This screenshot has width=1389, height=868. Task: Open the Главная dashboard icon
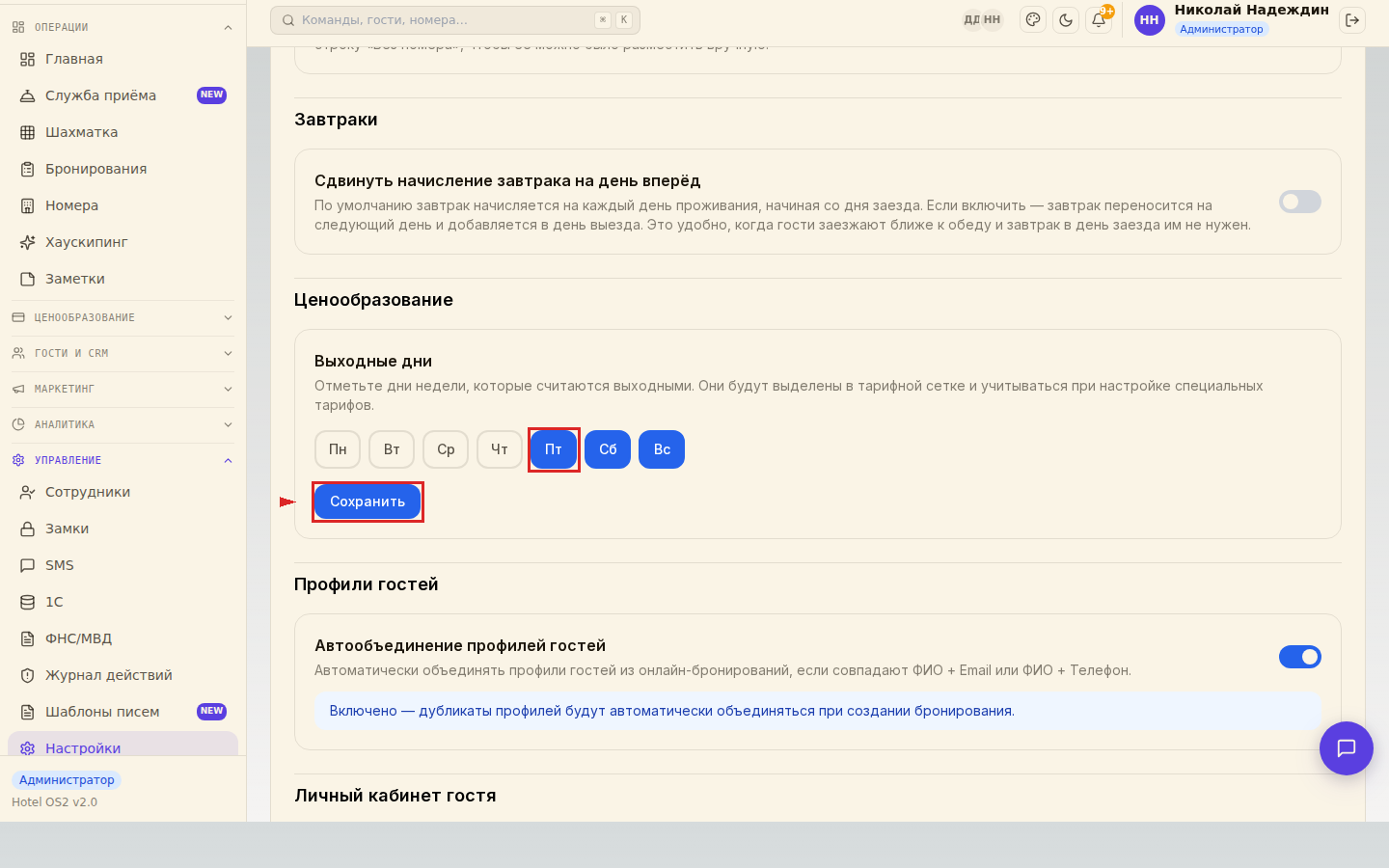coord(27,59)
